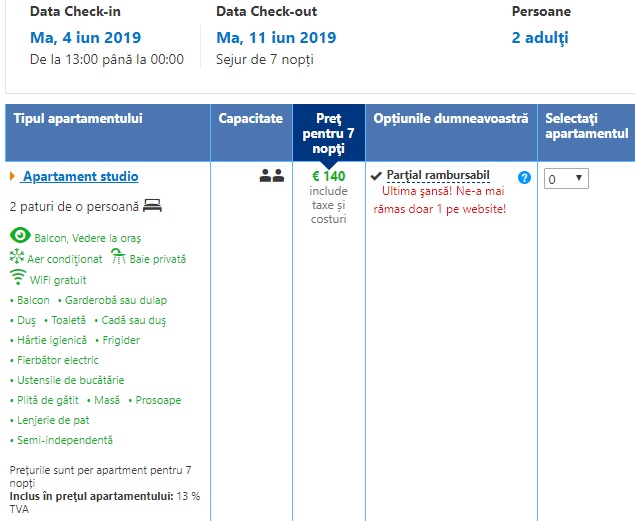Click the Tipul apartamentului column header

[78, 118]
